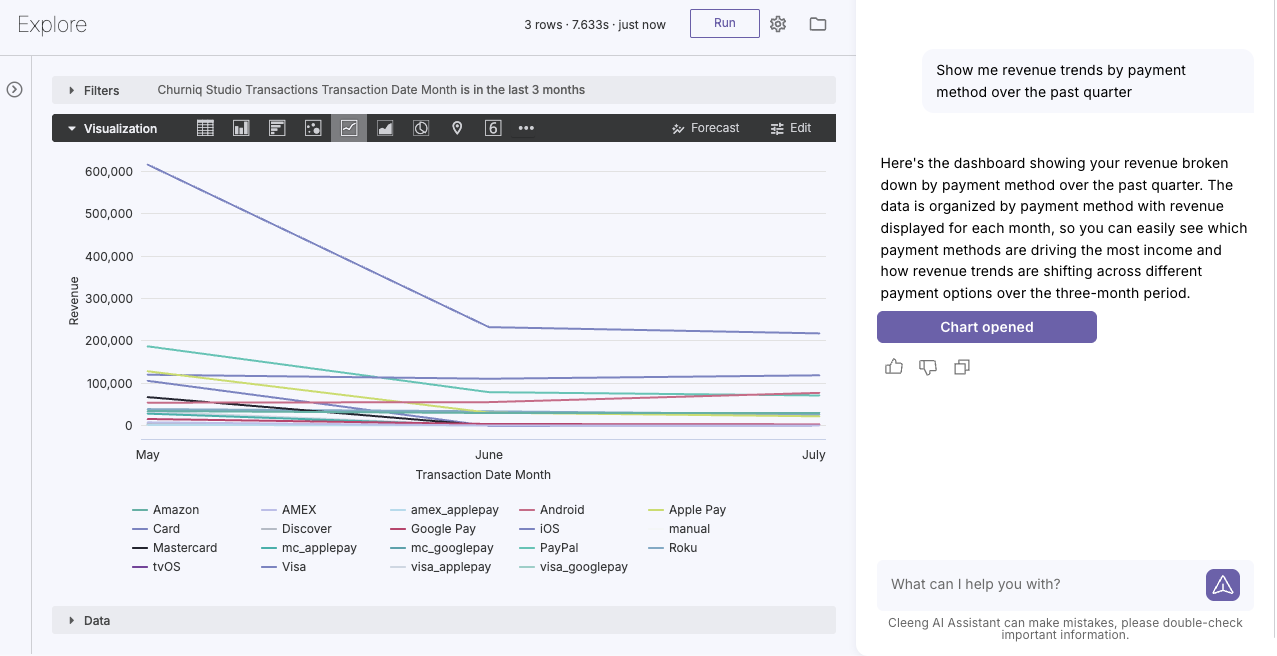Toggle Apple Pay legend series
This screenshot has width=1277, height=656.
[x=687, y=510]
